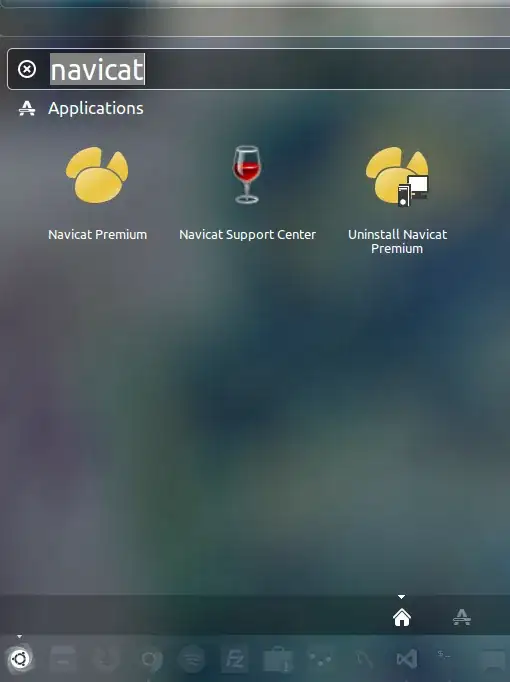Click the Navicat Support Center label
This screenshot has height=682, width=510.
pyautogui.click(x=247, y=235)
